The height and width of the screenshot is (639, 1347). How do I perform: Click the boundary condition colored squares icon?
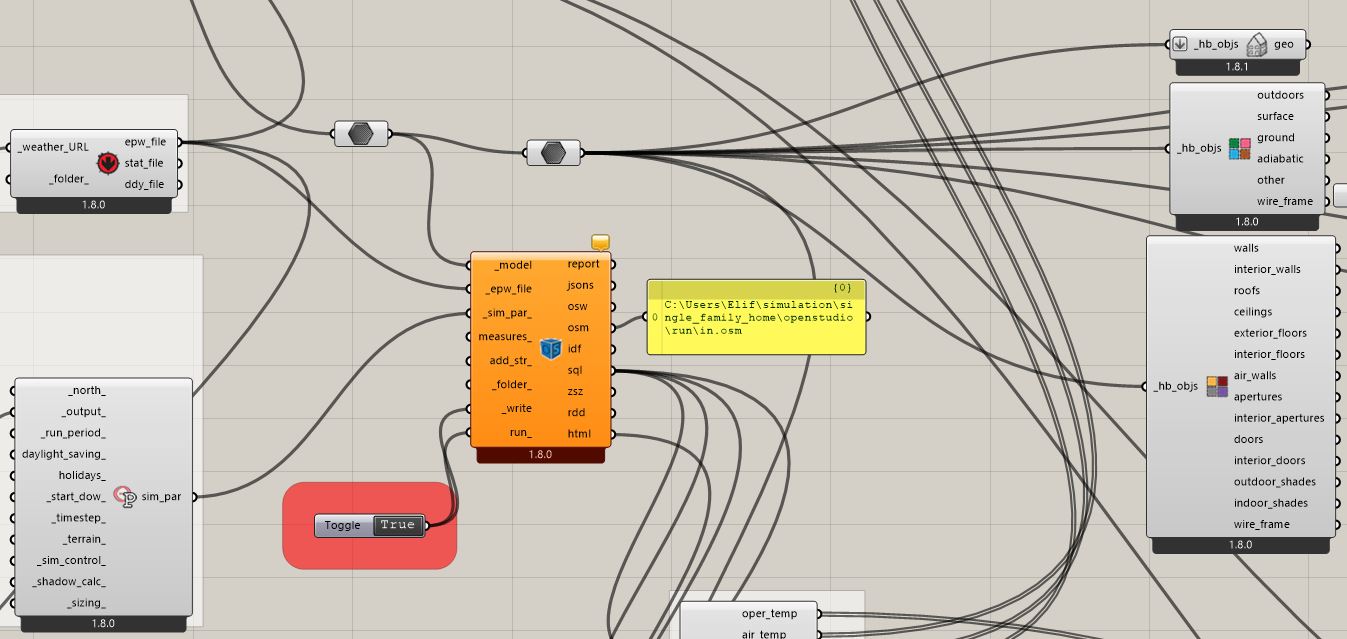(1240, 149)
